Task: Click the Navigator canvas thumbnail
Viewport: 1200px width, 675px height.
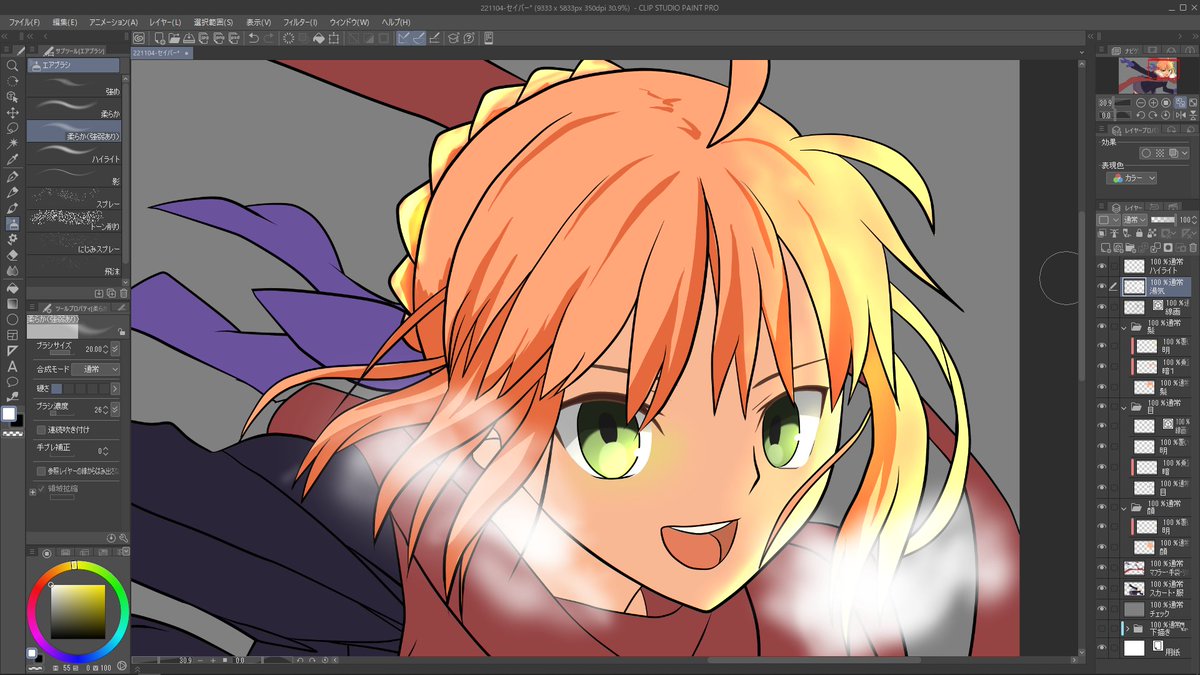Action: (1146, 76)
